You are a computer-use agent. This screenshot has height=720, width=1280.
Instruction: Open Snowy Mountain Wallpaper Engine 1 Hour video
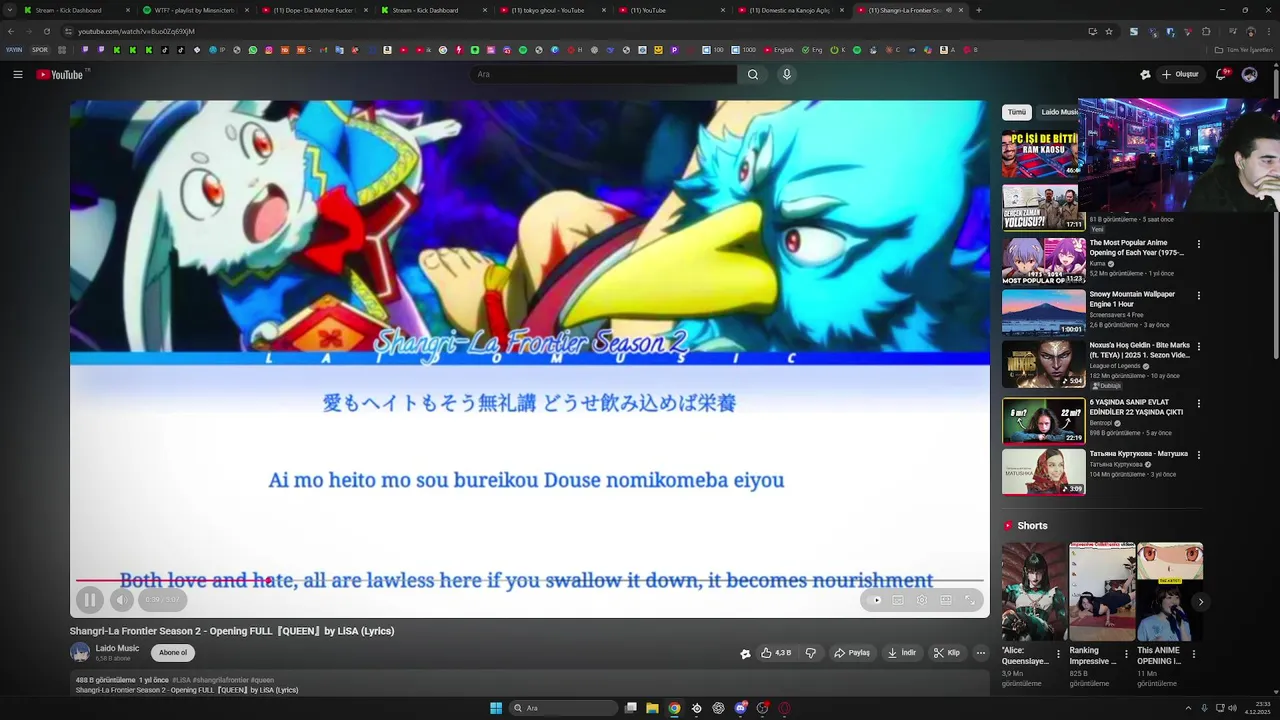click(1132, 299)
